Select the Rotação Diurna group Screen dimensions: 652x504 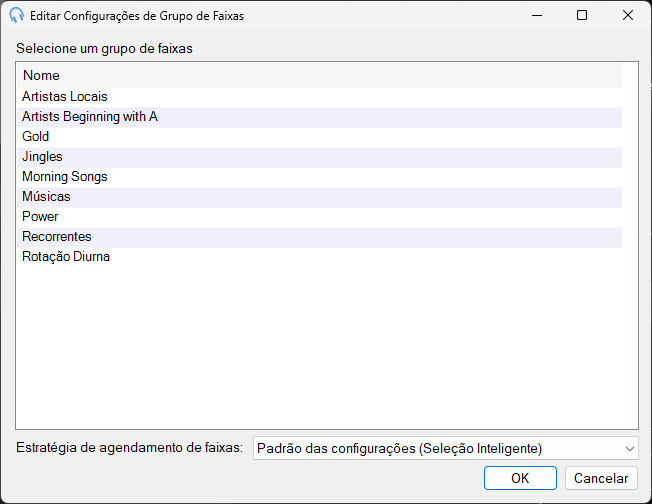click(x=320, y=257)
